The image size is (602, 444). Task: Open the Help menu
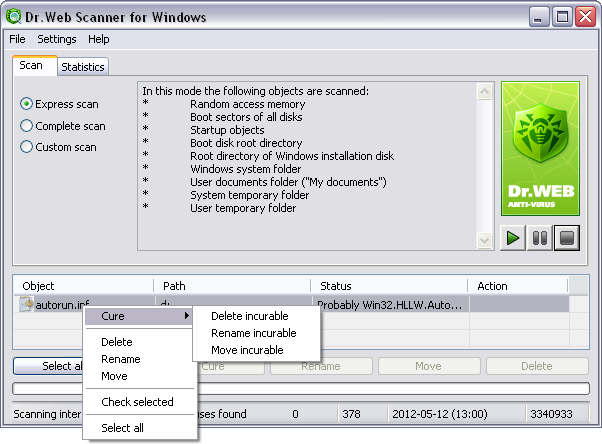click(99, 39)
